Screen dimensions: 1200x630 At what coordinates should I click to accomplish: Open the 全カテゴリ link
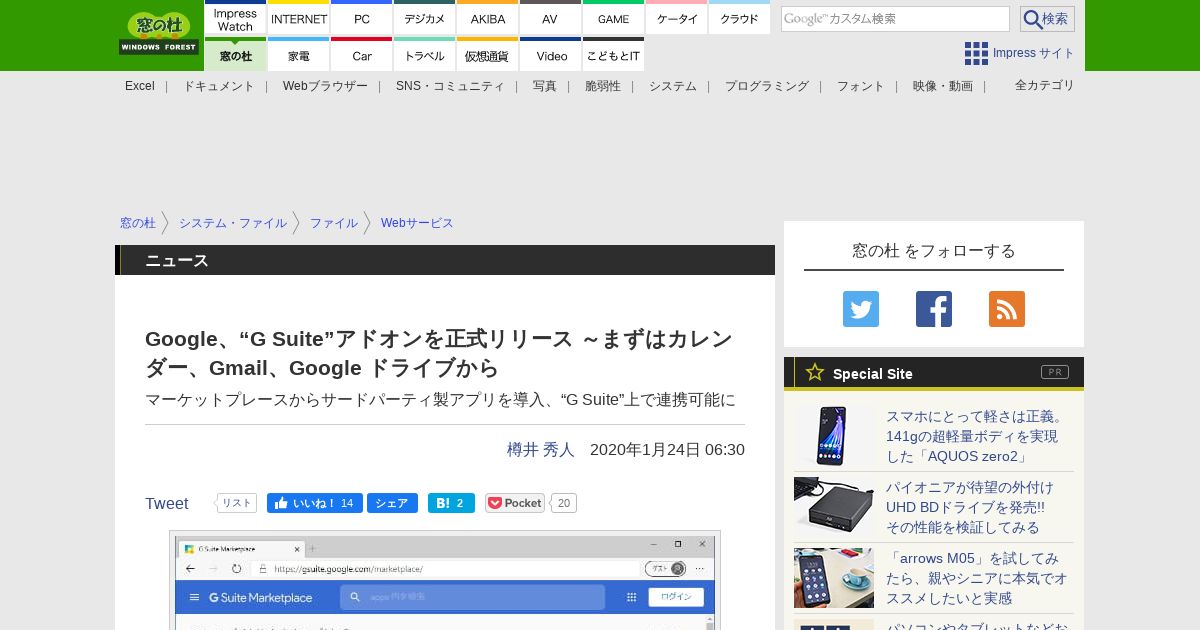(x=1045, y=85)
